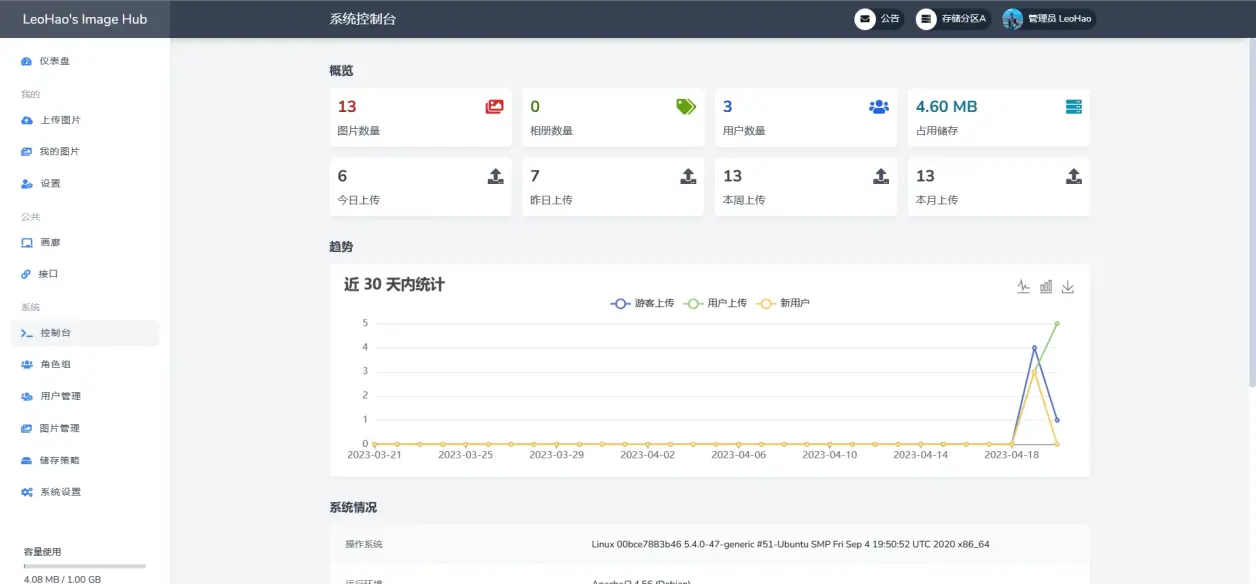The width and height of the screenshot is (1256, 584).
Task: Click the LeoHao's Image Hub title
Action: coord(85,19)
